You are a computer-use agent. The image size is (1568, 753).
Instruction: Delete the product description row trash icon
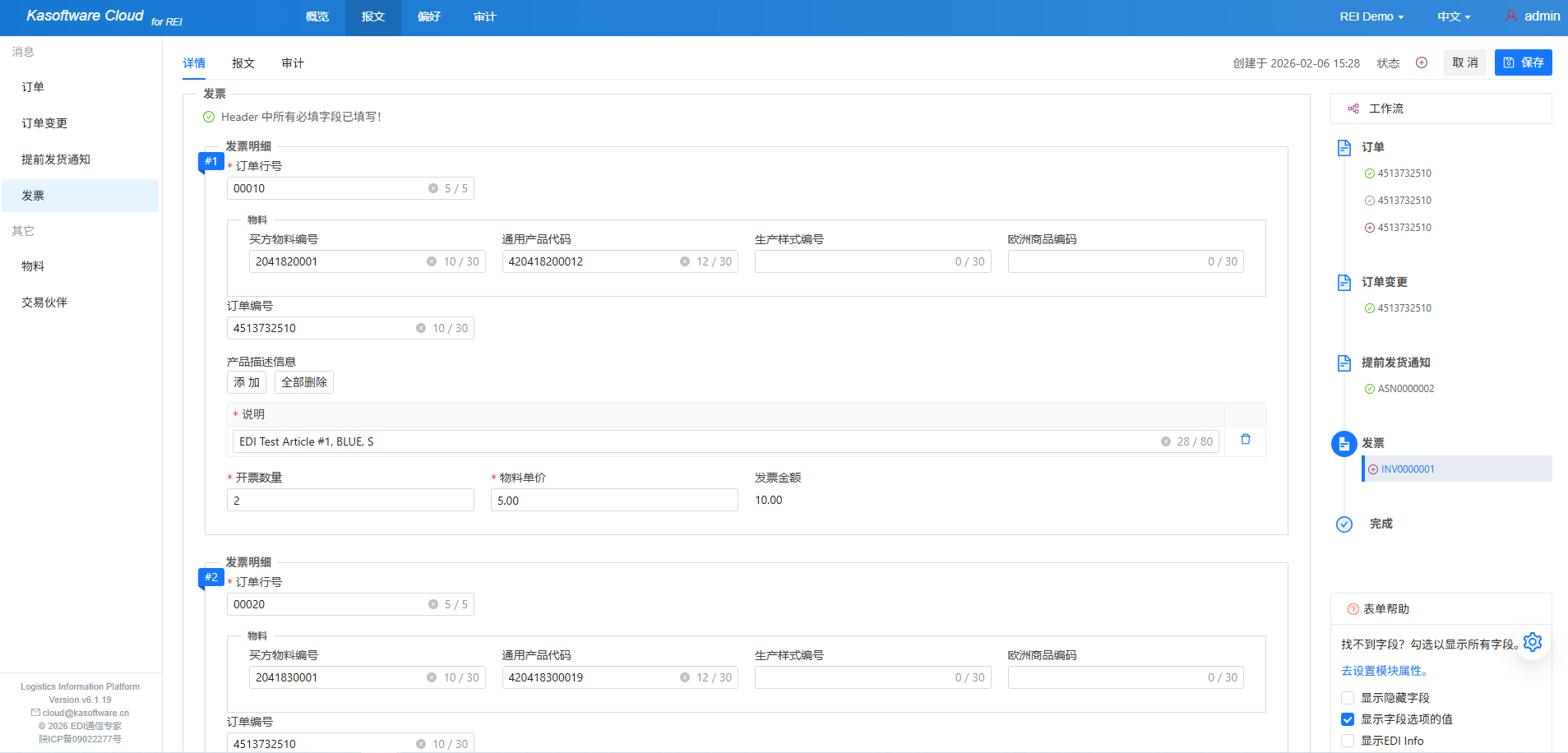point(1245,440)
